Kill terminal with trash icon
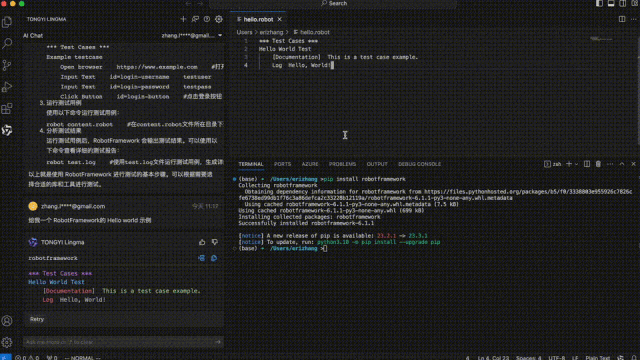The height and width of the screenshot is (360, 640). point(598,164)
